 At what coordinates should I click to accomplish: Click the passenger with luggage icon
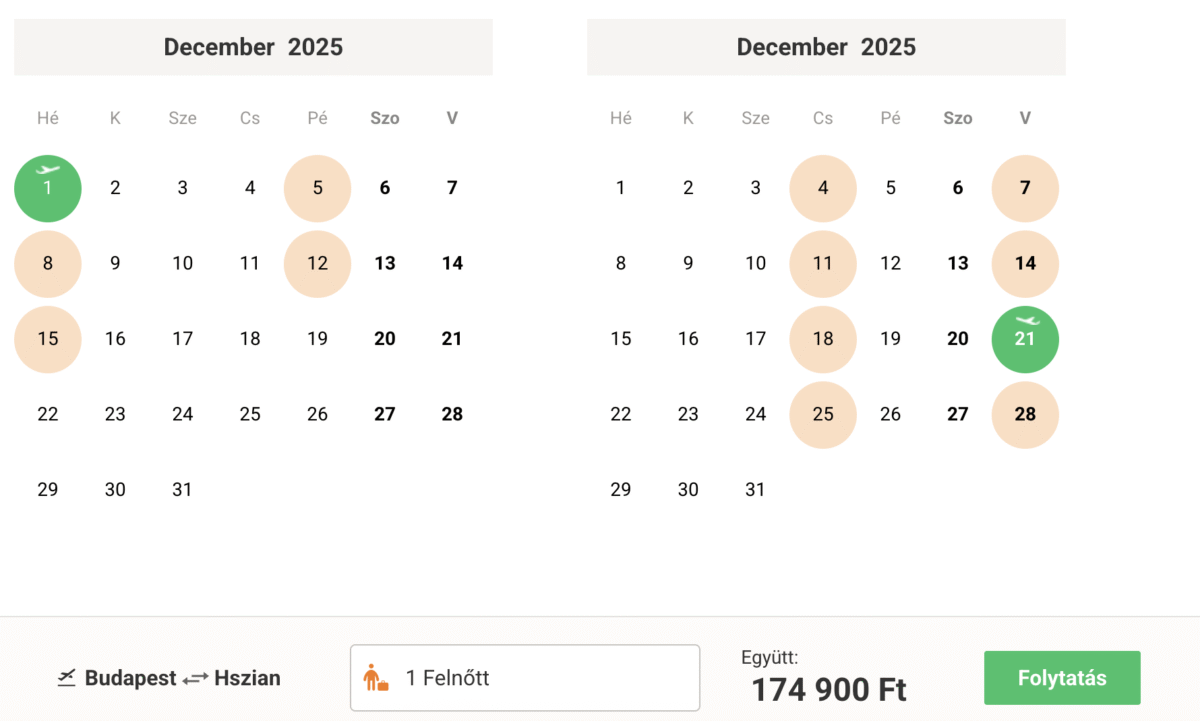[376, 678]
